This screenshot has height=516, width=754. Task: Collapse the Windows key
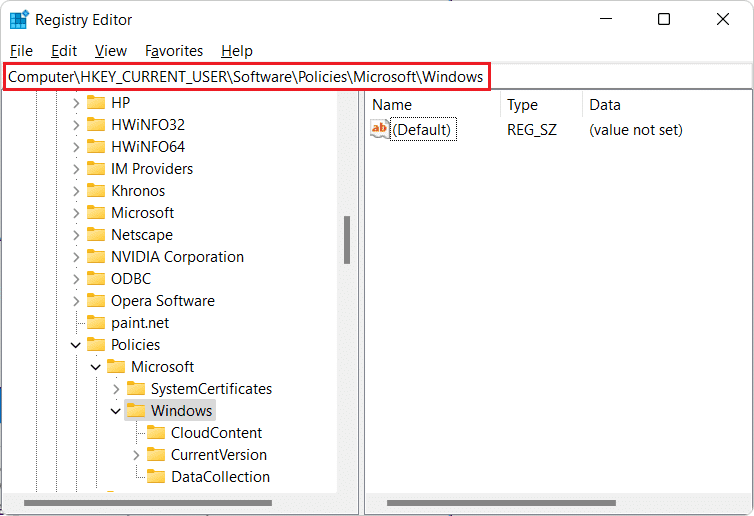pos(116,411)
